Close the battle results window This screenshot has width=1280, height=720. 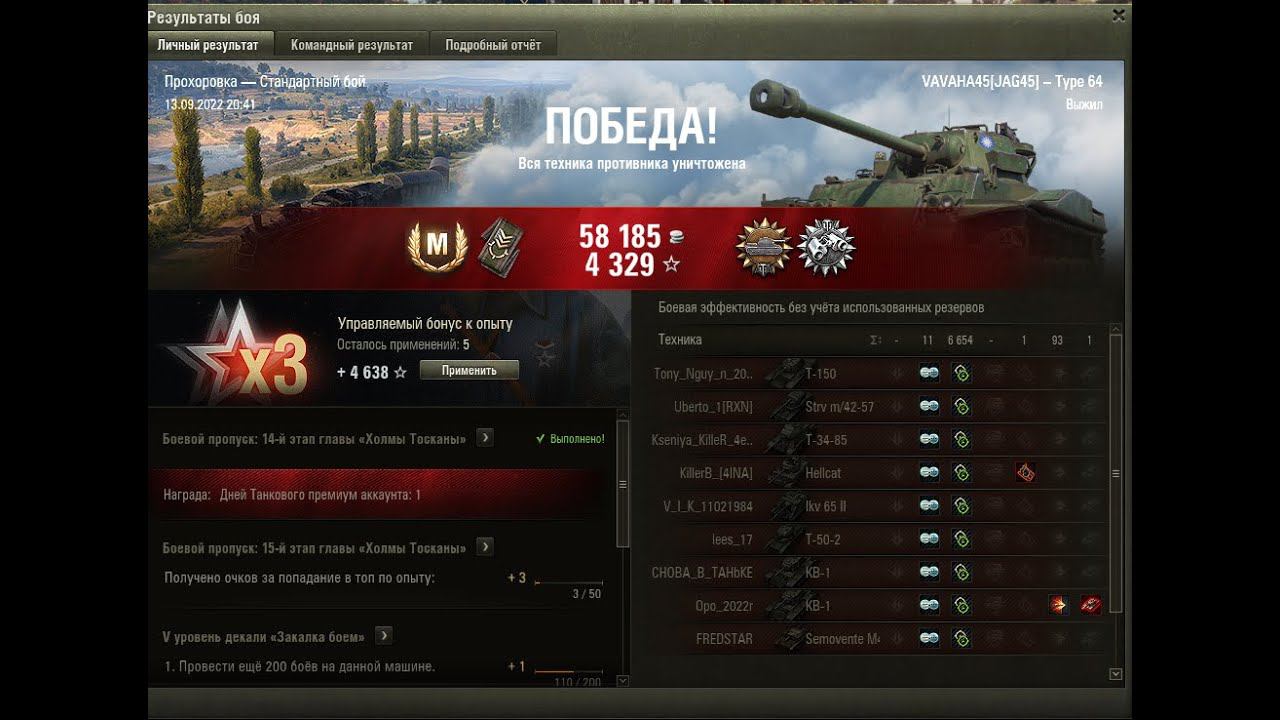pyautogui.click(x=1119, y=15)
